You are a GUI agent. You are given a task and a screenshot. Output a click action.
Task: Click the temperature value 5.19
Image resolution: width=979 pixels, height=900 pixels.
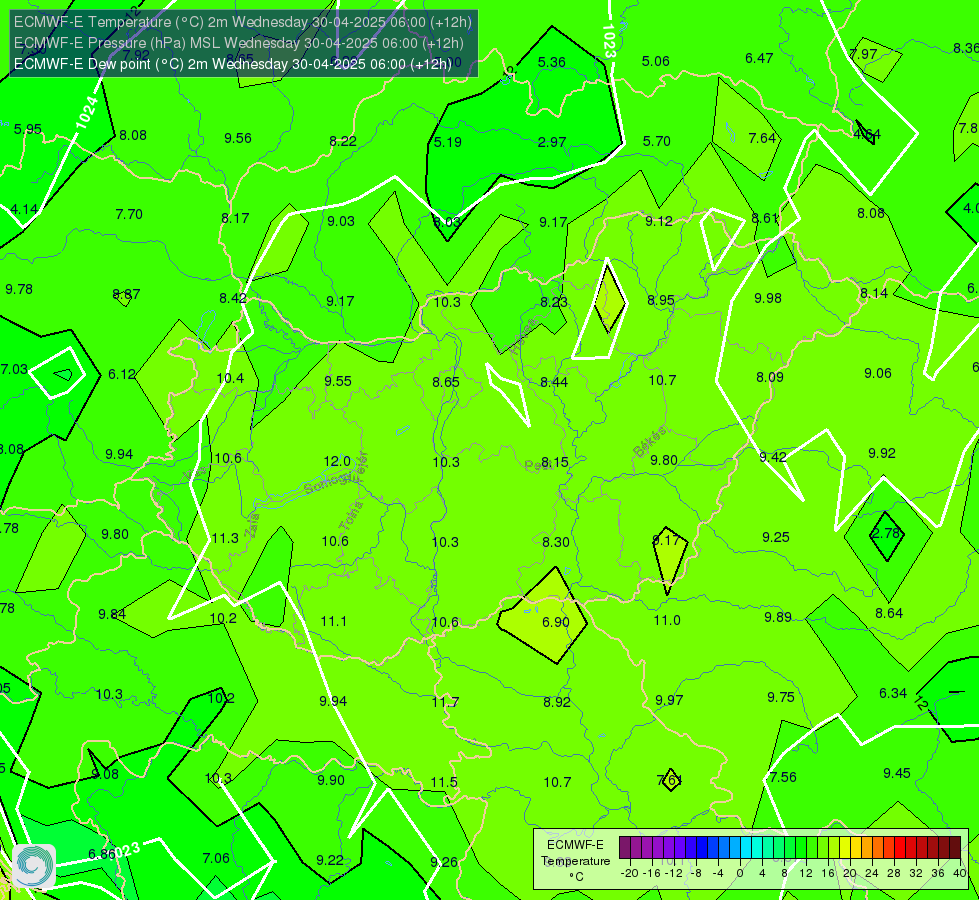pos(448,142)
